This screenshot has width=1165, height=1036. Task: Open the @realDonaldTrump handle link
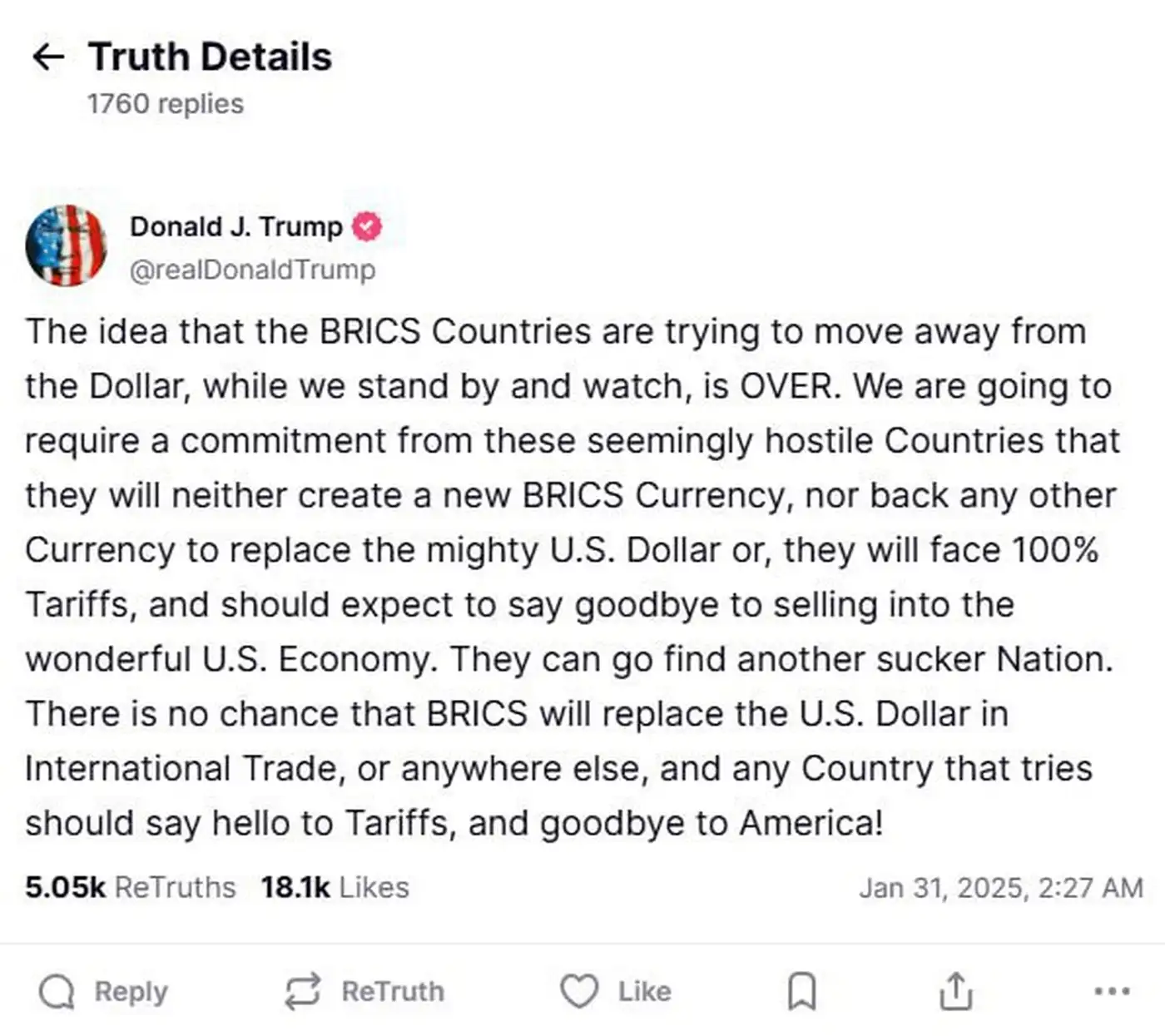(x=252, y=270)
